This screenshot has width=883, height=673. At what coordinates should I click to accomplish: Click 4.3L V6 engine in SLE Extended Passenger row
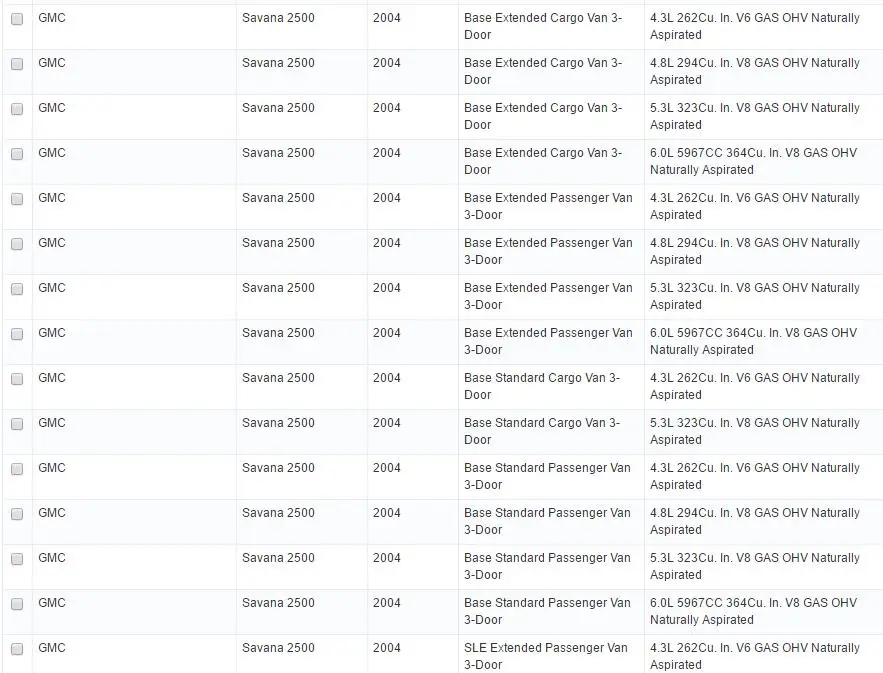click(x=755, y=657)
